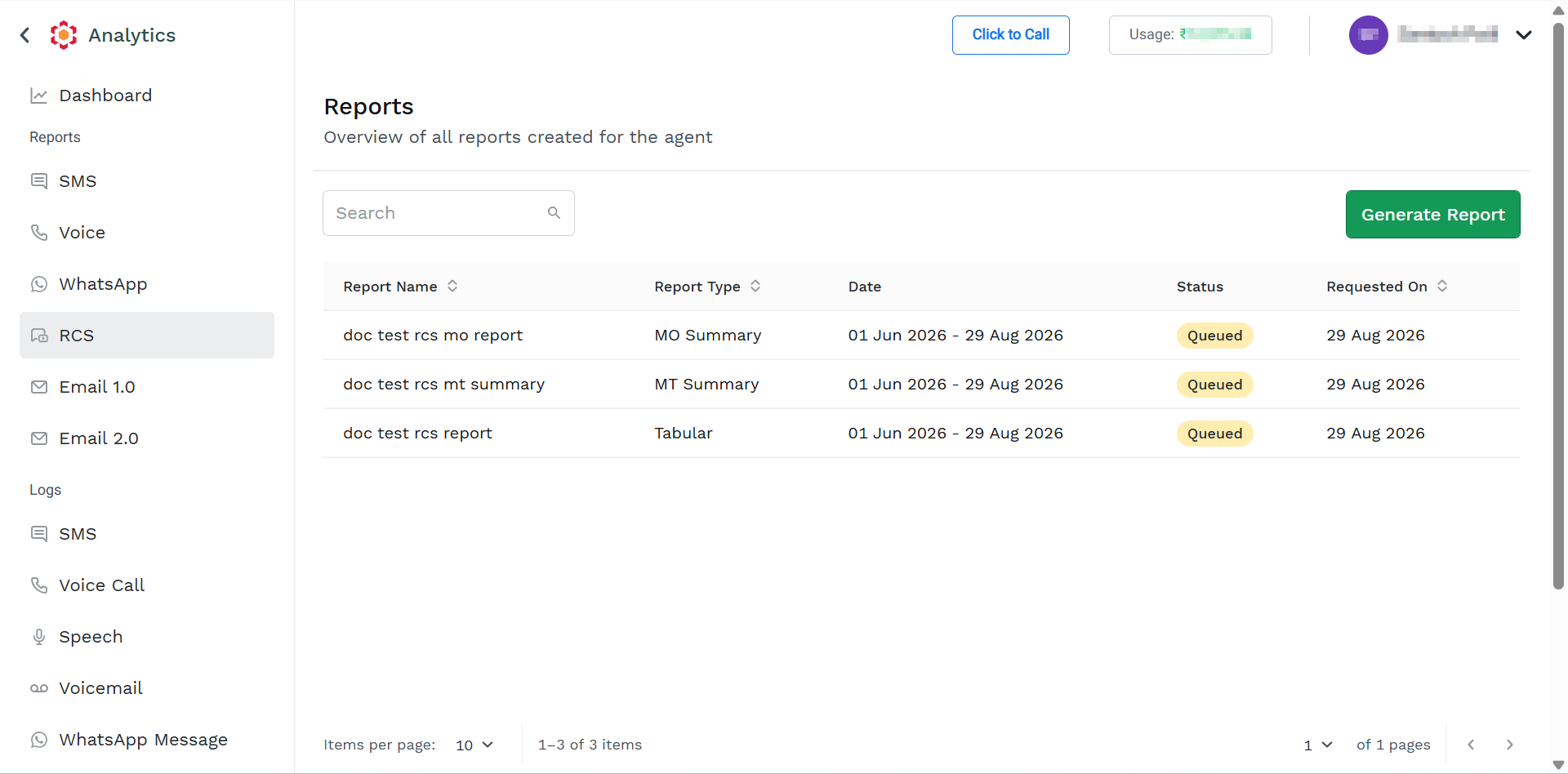Go to previous page arrow
This screenshot has width=1568, height=774.
click(1471, 745)
